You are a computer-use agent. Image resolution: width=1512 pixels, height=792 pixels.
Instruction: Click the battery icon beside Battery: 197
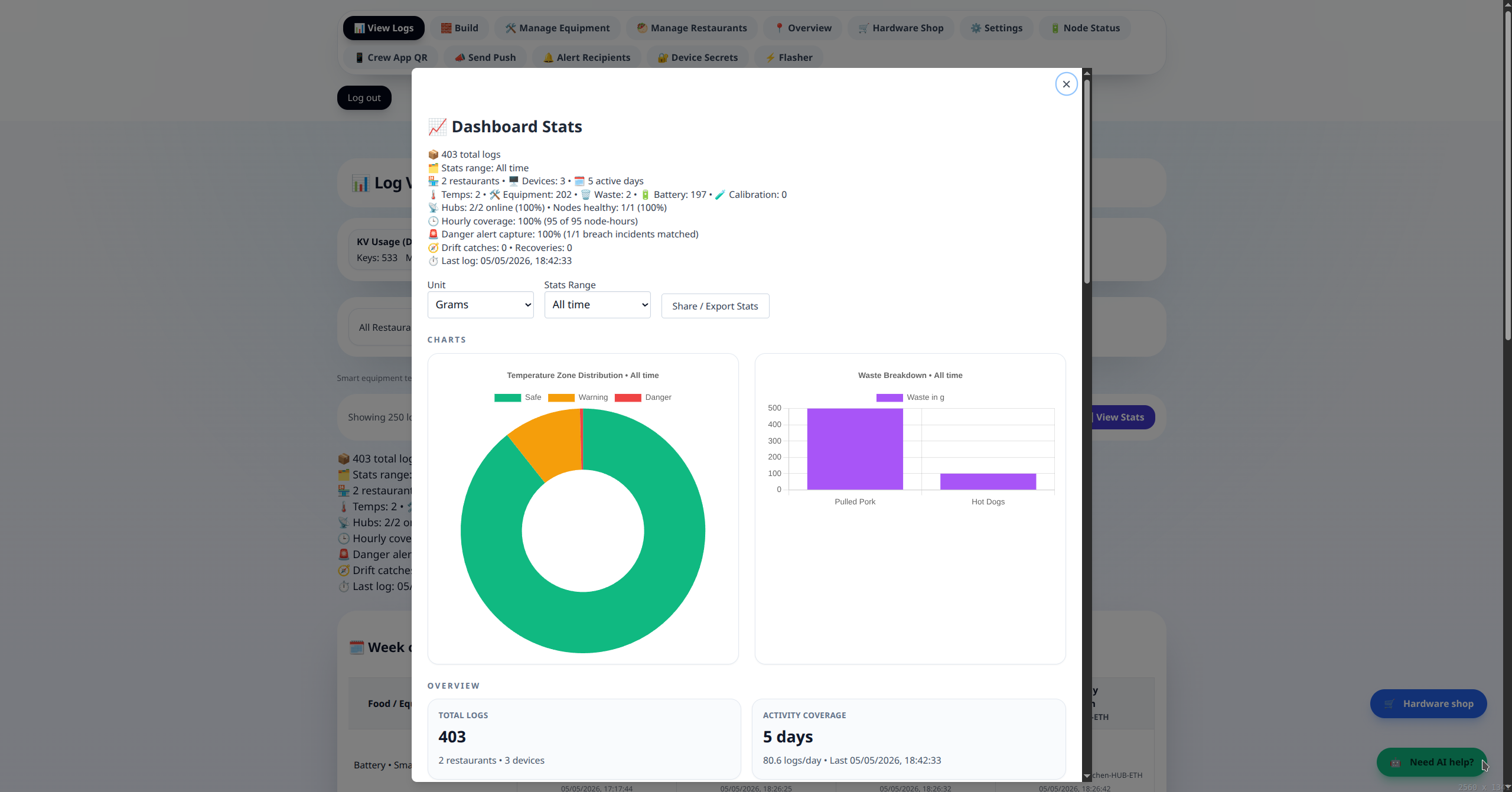tap(646, 195)
